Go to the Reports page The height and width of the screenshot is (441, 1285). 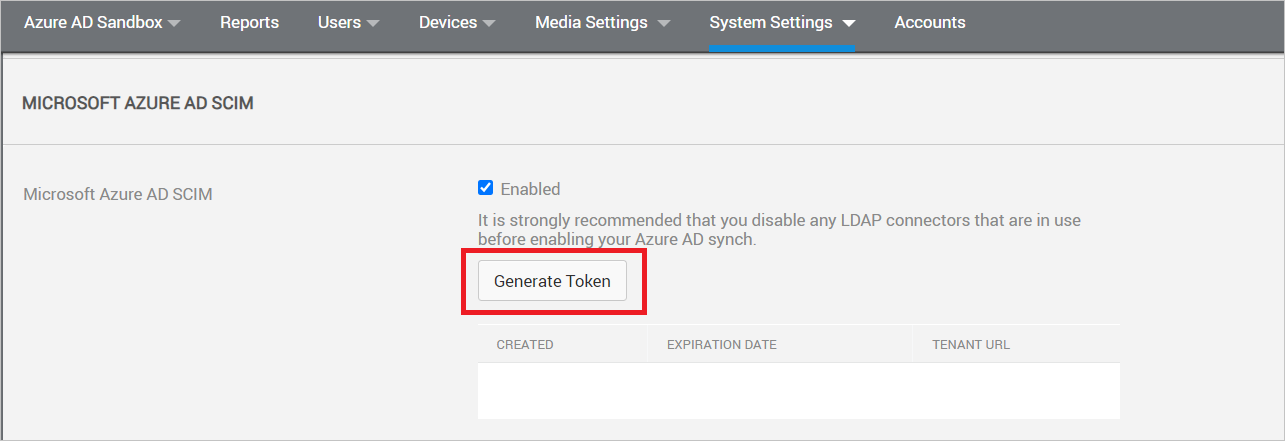point(249,22)
